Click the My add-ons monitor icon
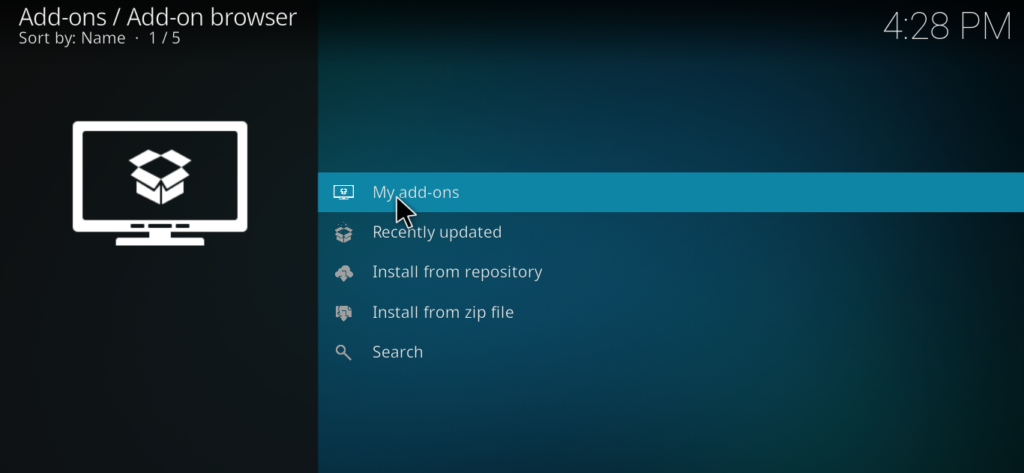 344,192
